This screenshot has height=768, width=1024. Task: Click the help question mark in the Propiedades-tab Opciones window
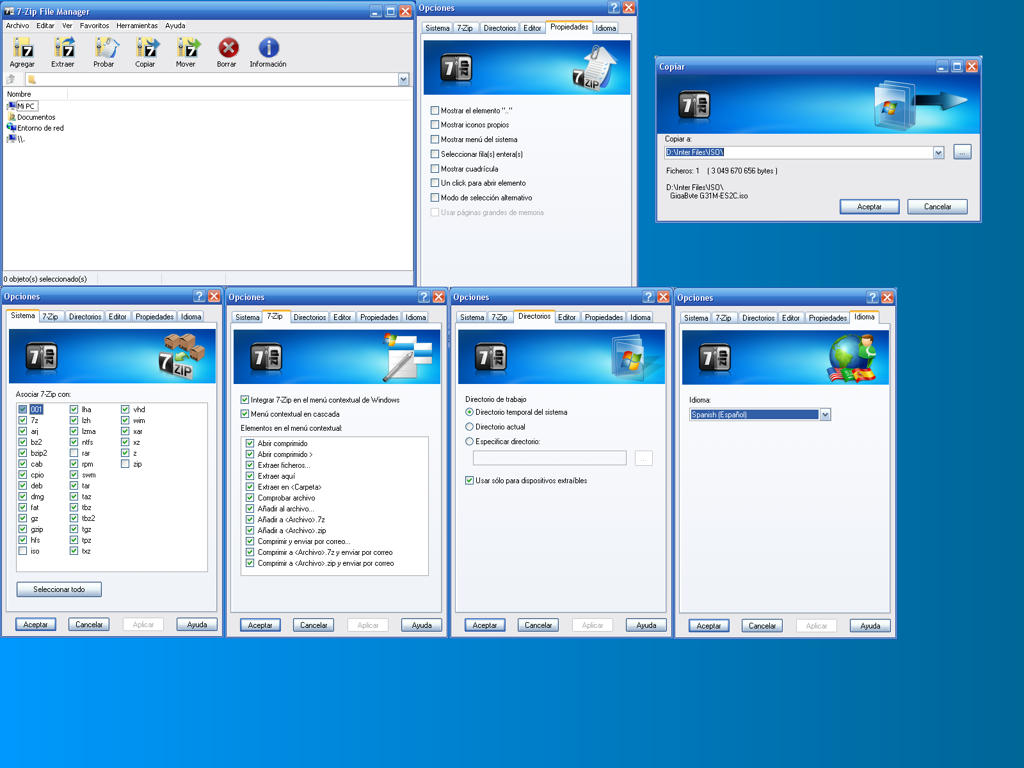coord(613,8)
